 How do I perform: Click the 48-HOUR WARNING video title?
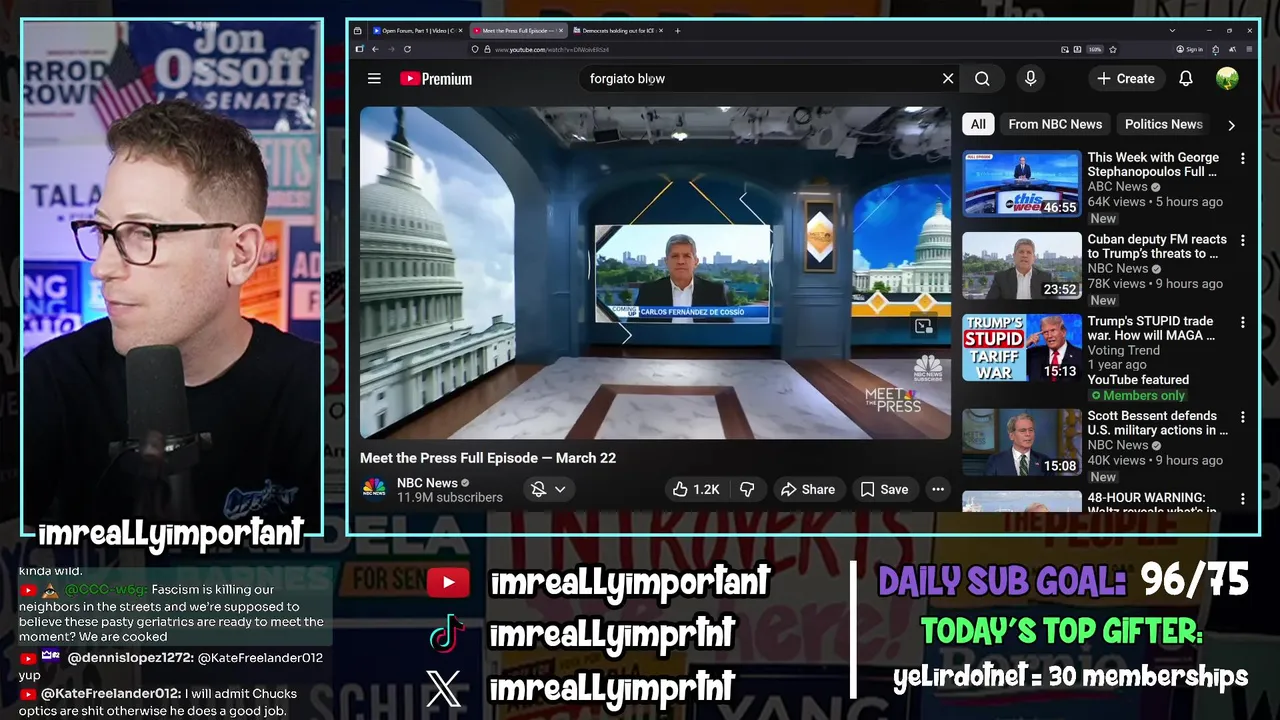click(x=1152, y=503)
